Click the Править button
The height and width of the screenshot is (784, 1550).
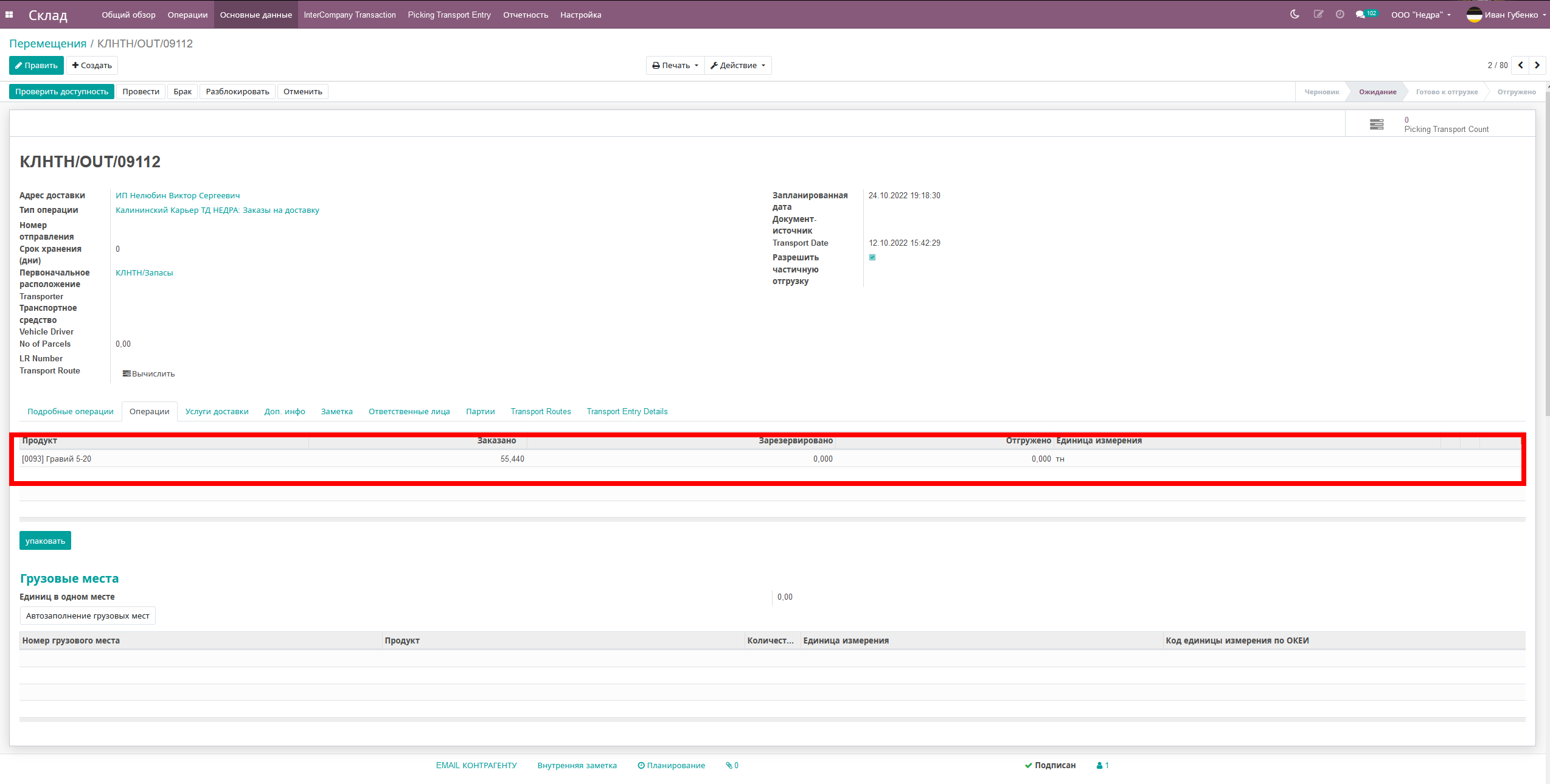pos(36,65)
